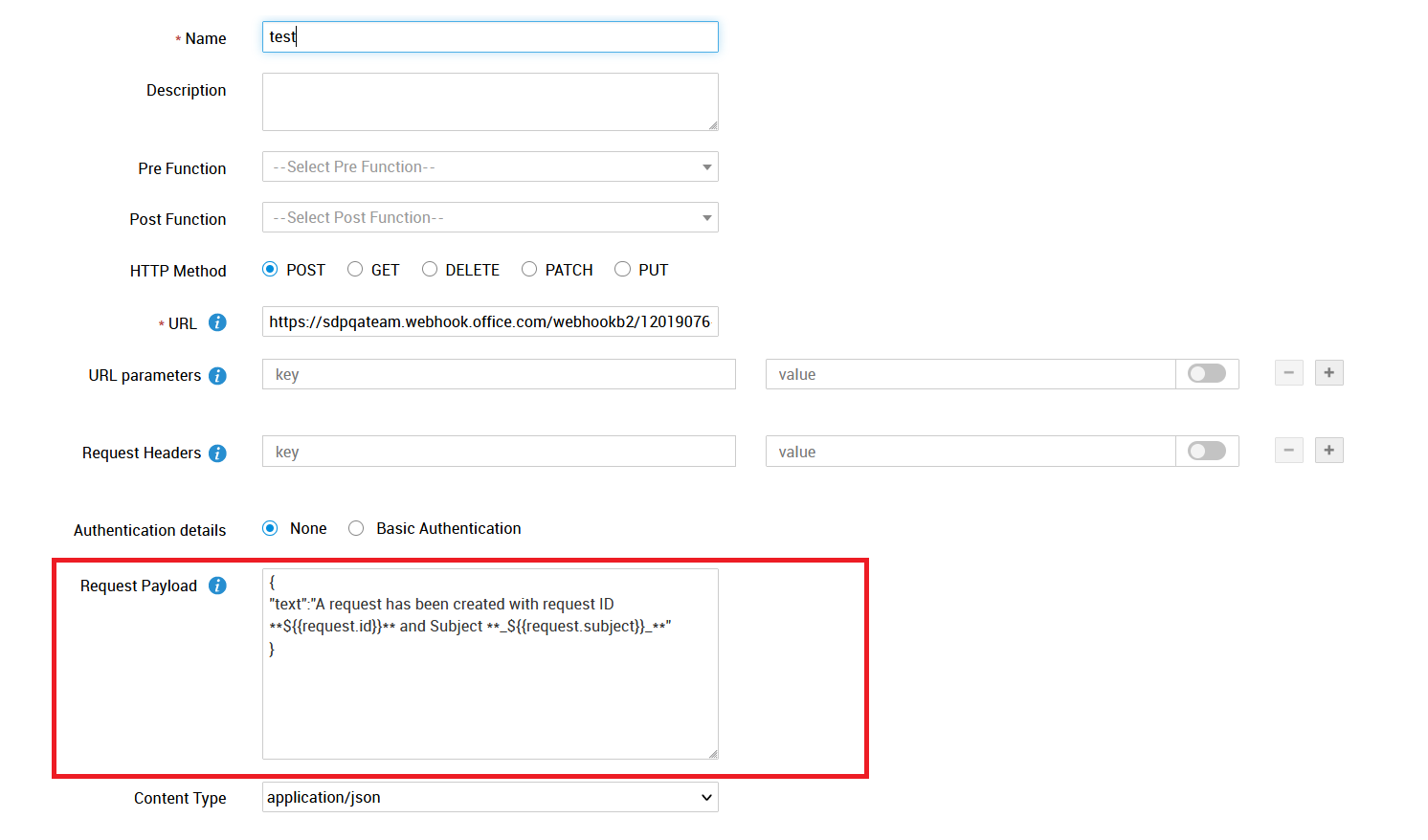Expand the Content Type dropdown
The image size is (1428, 840).
click(x=489, y=798)
